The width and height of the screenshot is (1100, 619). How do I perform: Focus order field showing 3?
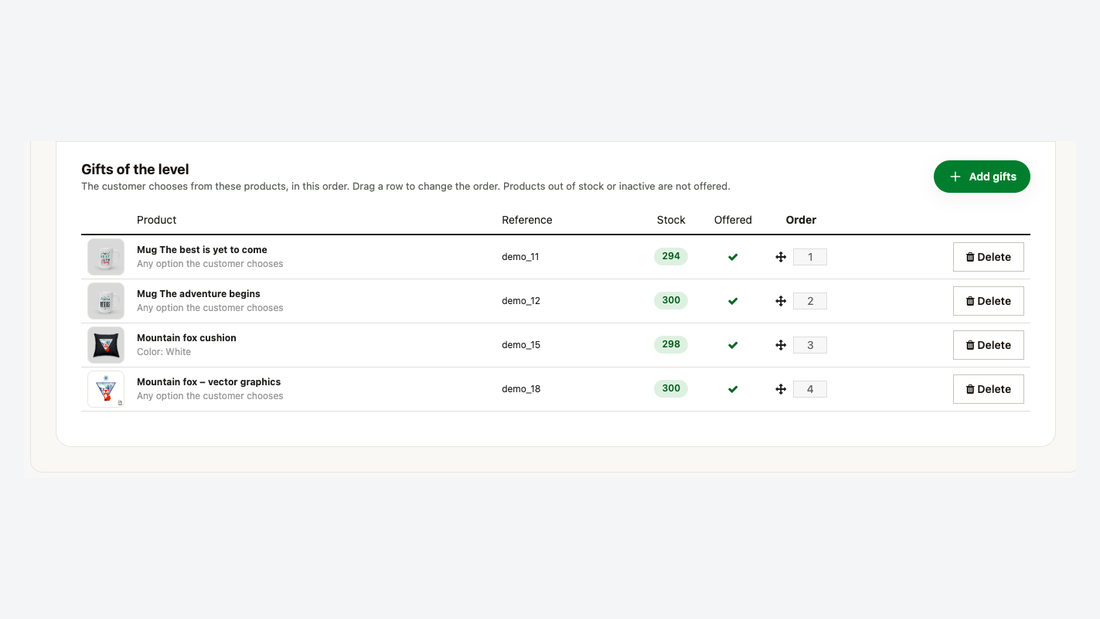(810, 345)
